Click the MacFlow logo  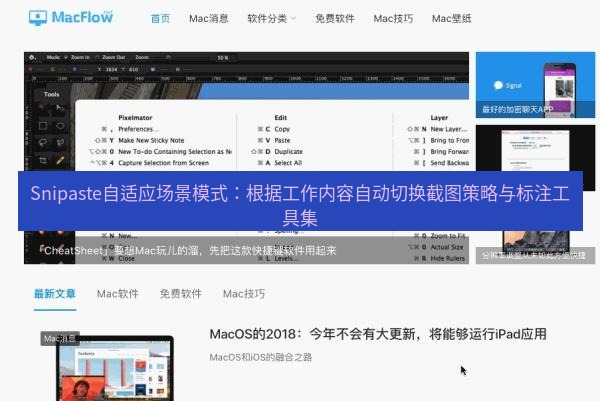click(71, 18)
